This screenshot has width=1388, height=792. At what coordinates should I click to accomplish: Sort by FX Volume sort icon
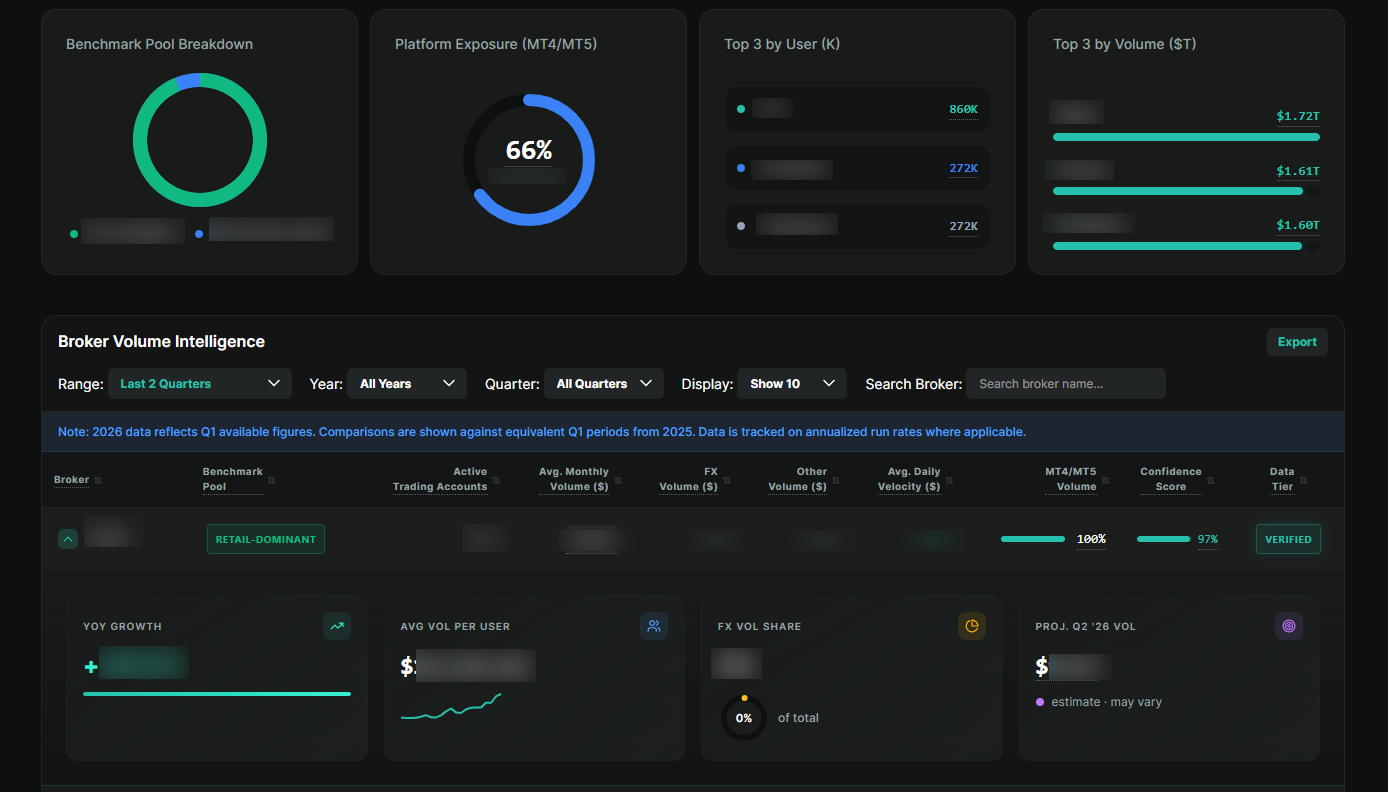tap(726, 481)
